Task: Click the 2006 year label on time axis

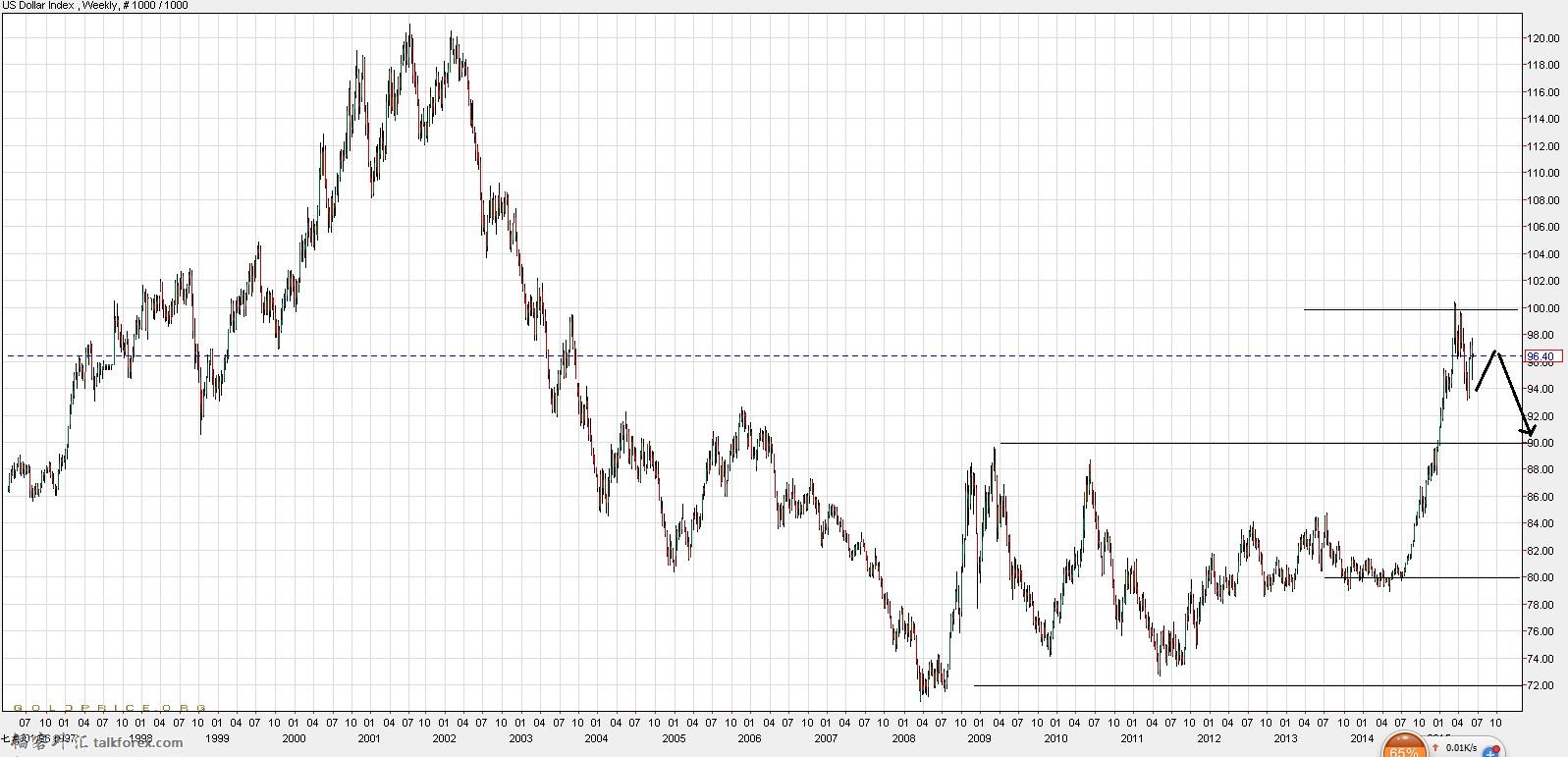Action: pos(749,738)
